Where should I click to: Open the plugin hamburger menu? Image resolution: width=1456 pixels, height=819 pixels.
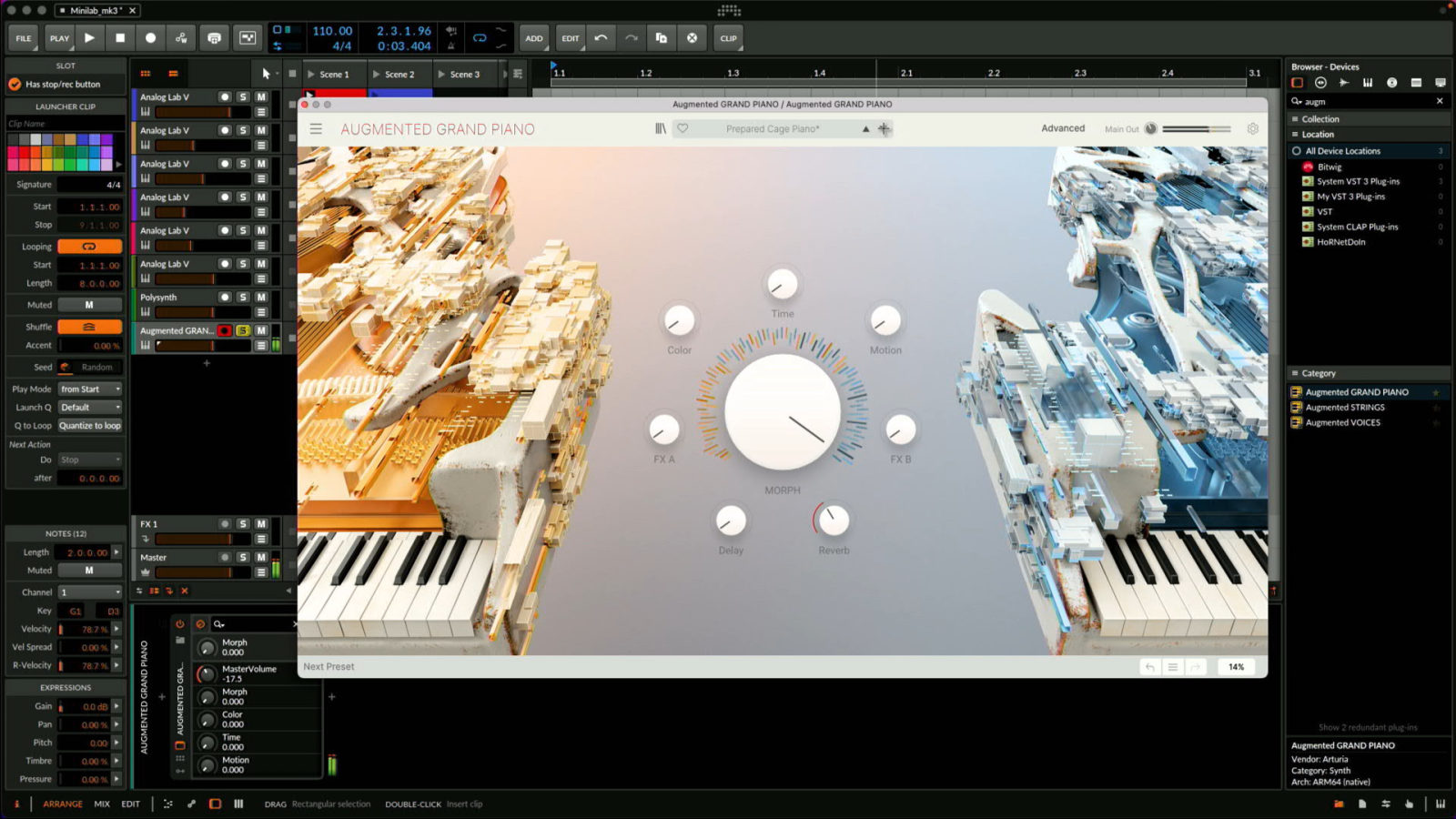click(316, 129)
